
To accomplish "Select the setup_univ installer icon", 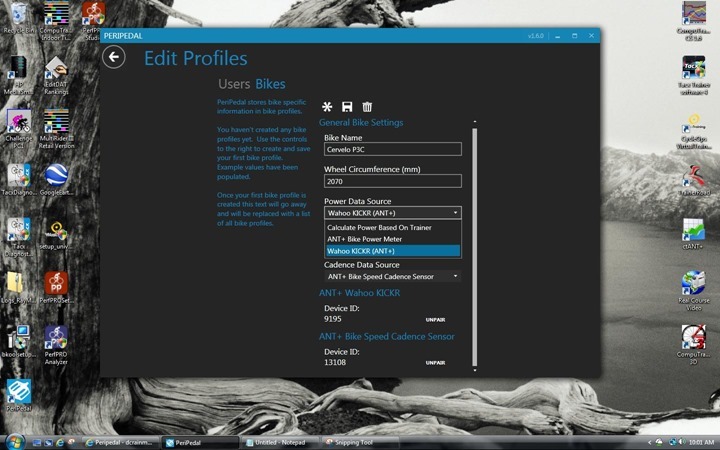I will click(x=56, y=234).
